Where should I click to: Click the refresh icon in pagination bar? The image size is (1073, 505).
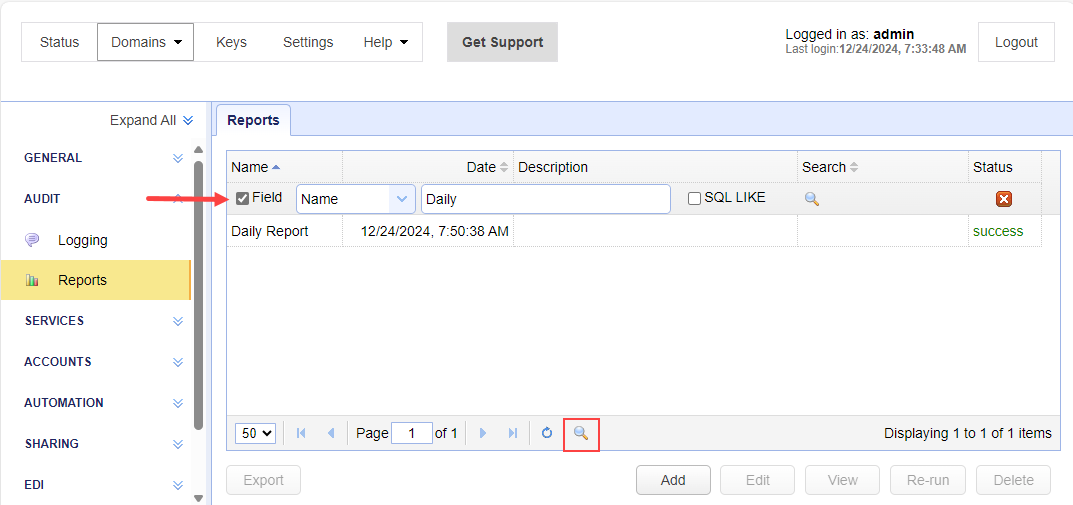(x=547, y=433)
